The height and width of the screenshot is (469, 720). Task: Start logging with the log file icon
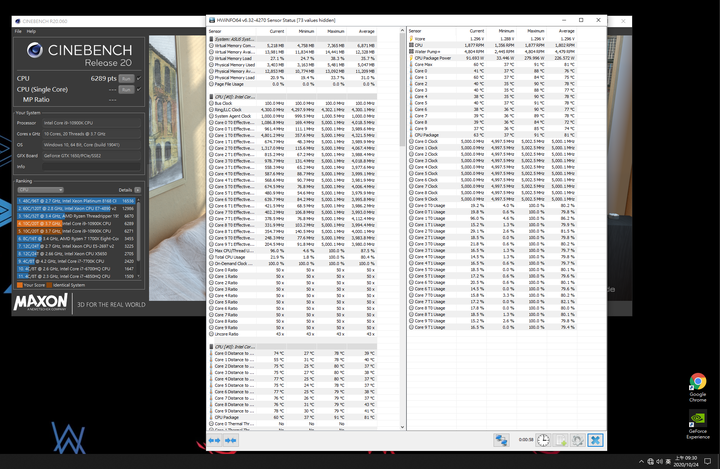point(561,440)
